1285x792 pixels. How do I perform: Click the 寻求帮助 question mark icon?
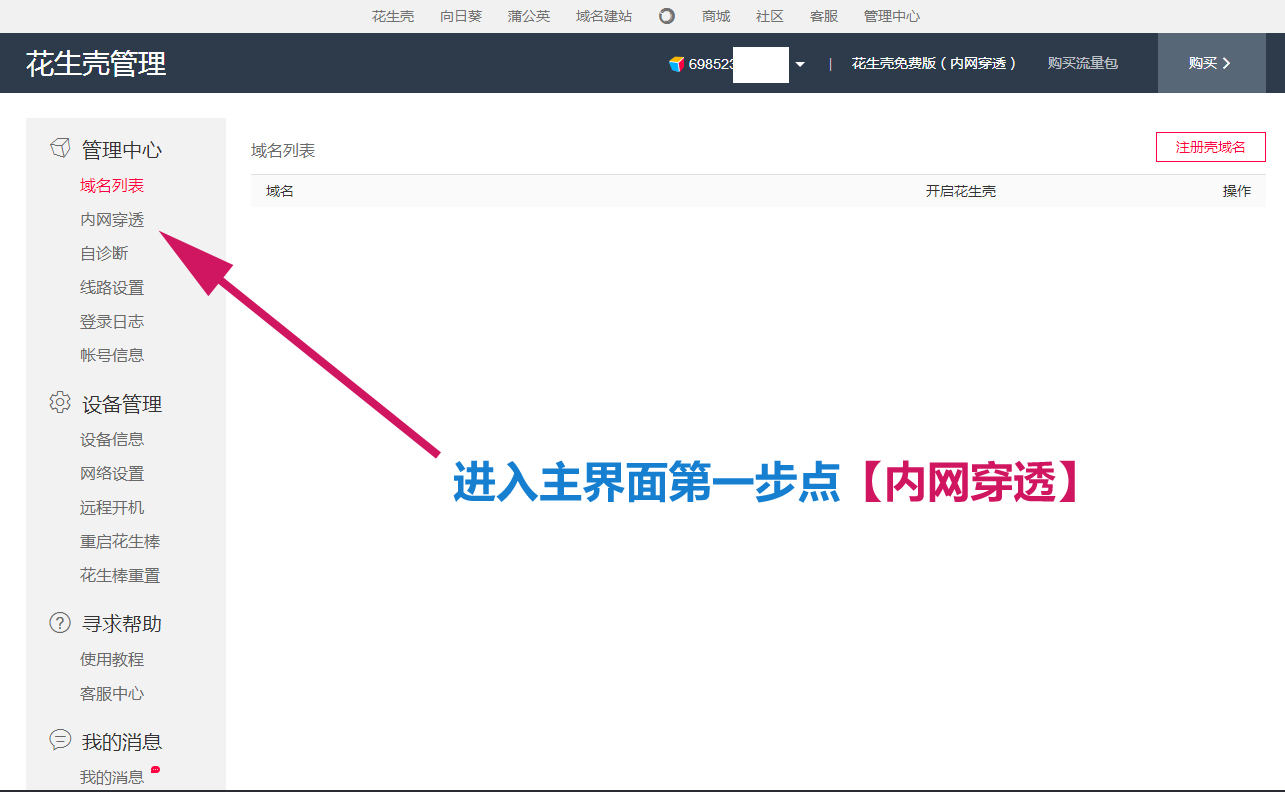click(60, 622)
